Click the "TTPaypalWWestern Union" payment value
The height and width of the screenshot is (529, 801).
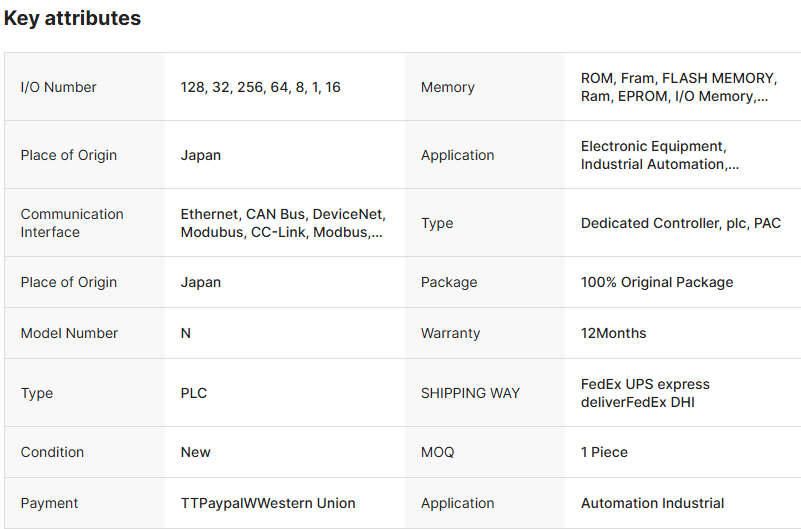click(268, 503)
